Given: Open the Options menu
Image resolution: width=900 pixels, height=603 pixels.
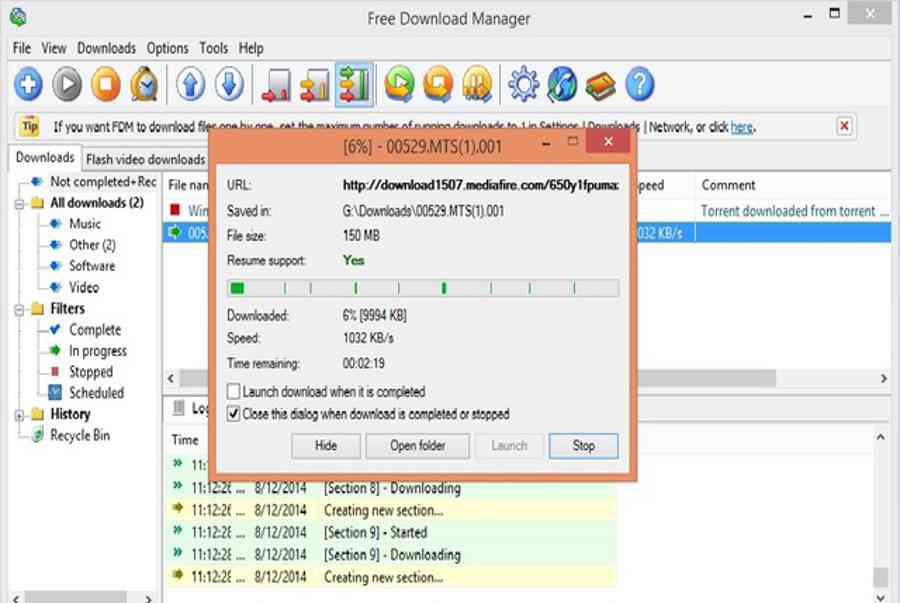Looking at the screenshot, I should pyautogui.click(x=167, y=48).
